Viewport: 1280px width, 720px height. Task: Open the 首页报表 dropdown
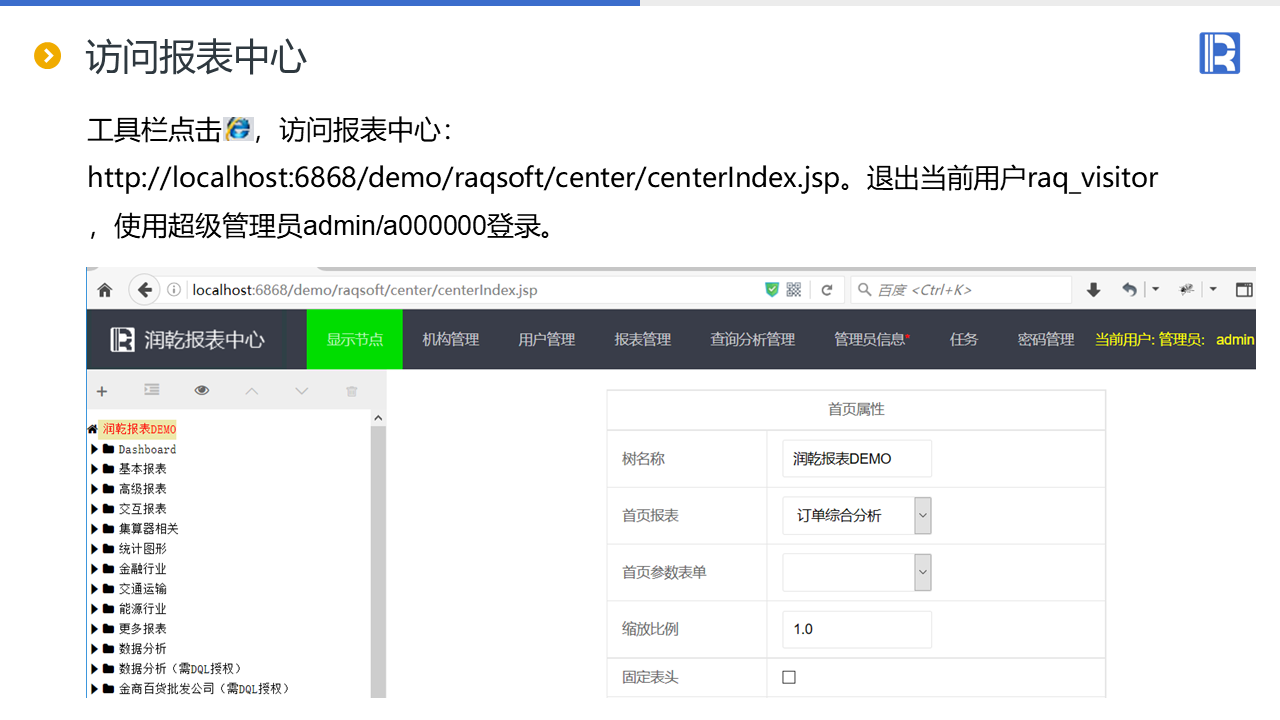pos(857,516)
